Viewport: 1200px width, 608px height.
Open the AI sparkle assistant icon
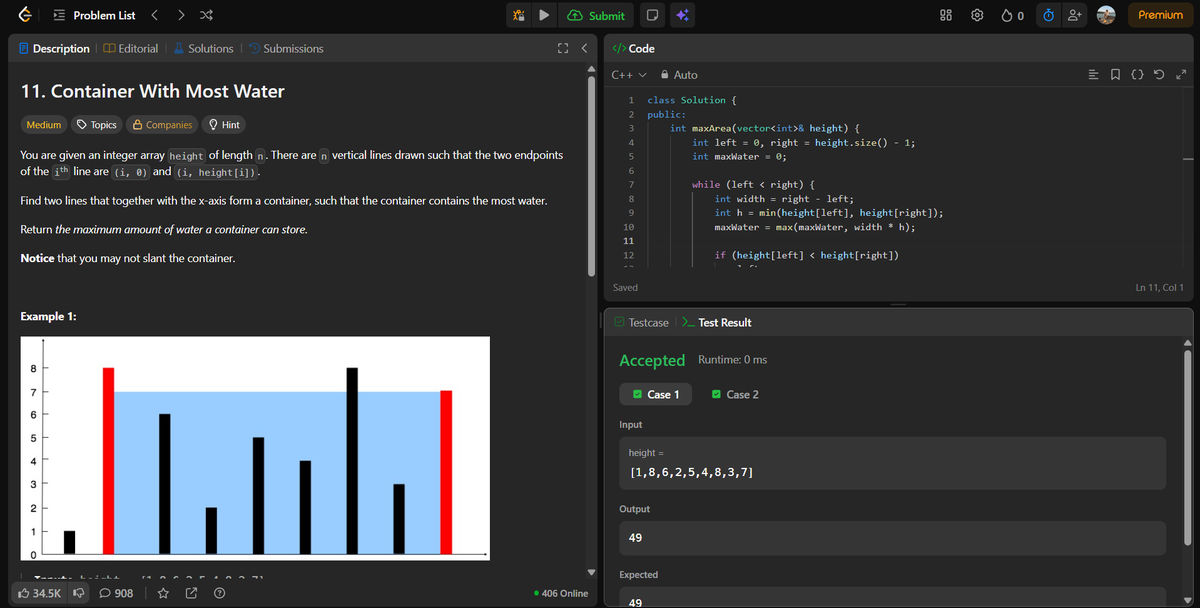pos(682,15)
